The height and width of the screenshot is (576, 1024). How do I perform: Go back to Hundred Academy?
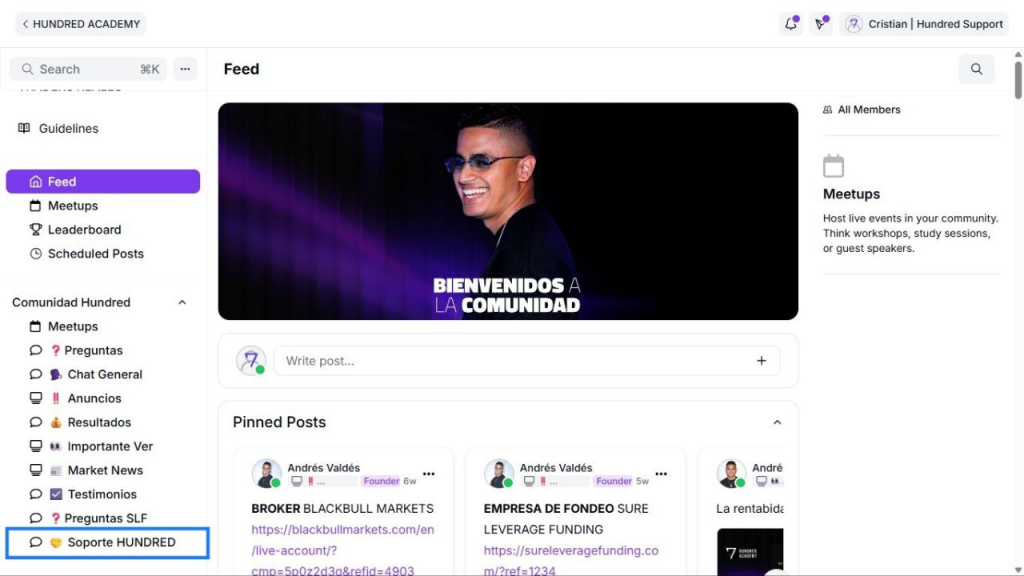tap(80, 24)
